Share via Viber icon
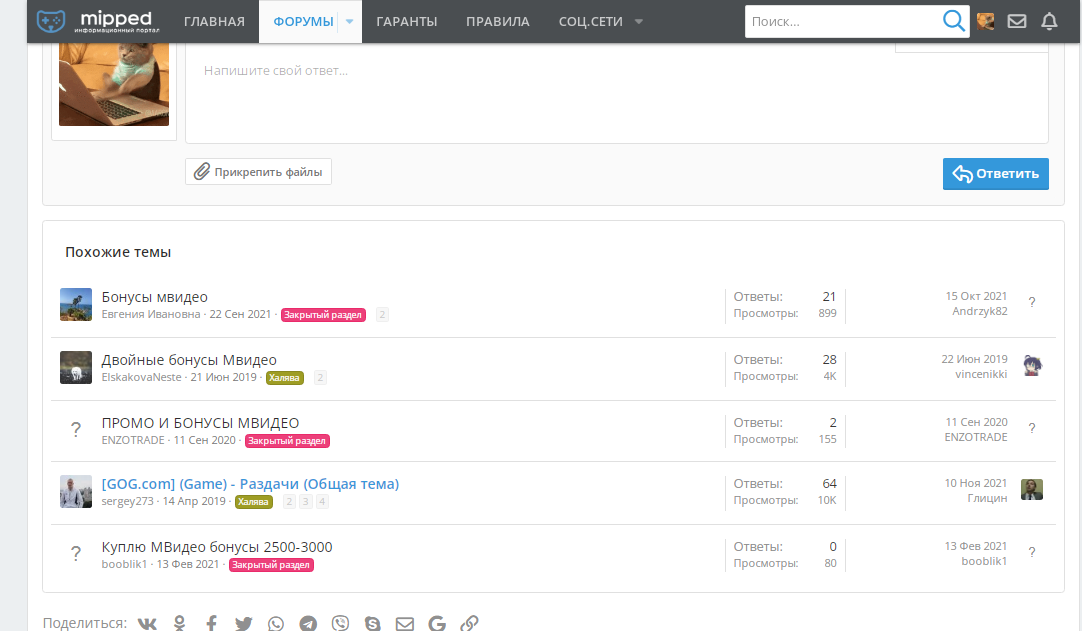This screenshot has height=631, width=1082. click(340, 623)
